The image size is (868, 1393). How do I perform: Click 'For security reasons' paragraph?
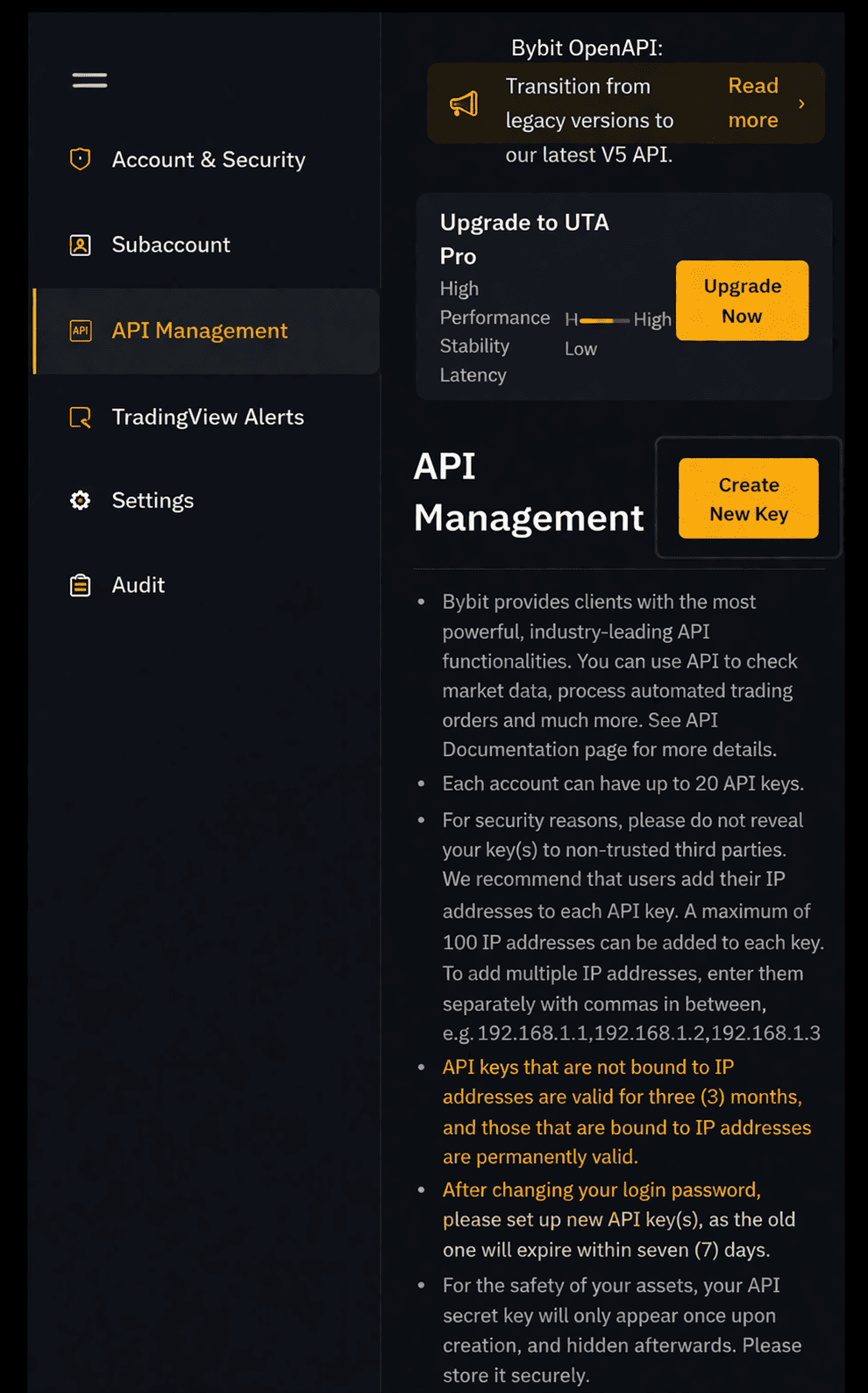pos(632,926)
